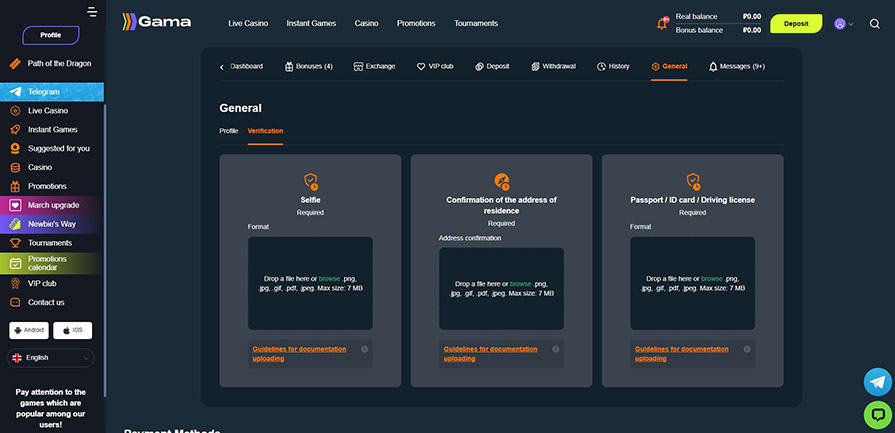Click info icon beside Selfie upload guidelines

click(364, 349)
